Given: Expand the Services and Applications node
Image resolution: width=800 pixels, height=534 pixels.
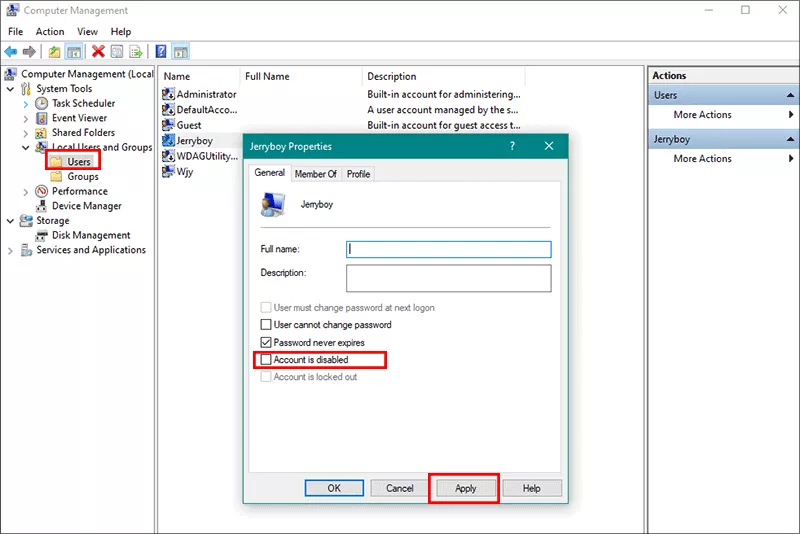Looking at the screenshot, I should (x=10, y=250).
